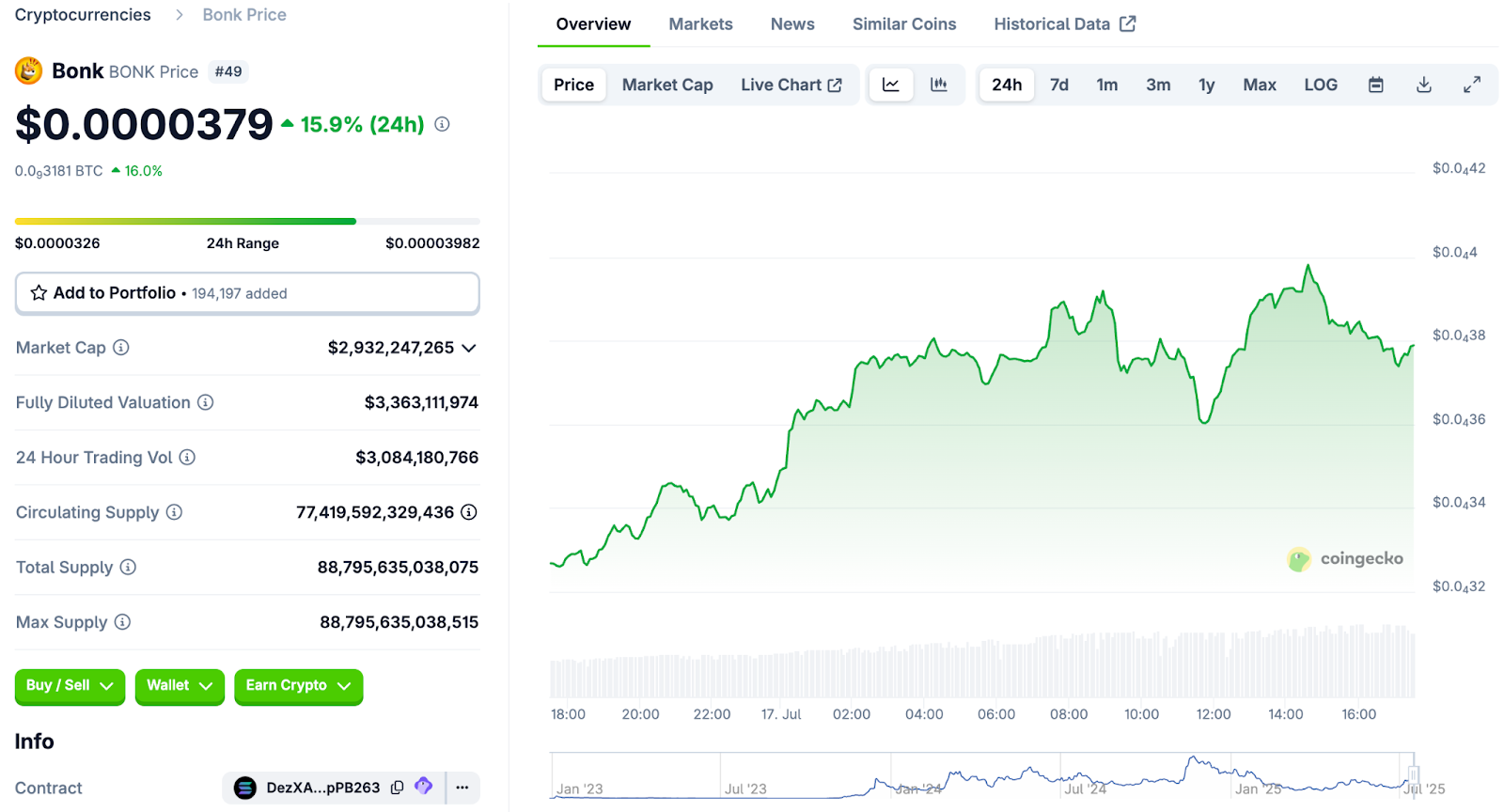This screenshot has height=812, width=1504.
Task: Expand the Market Cap value chevron
Action: point(469,348)
